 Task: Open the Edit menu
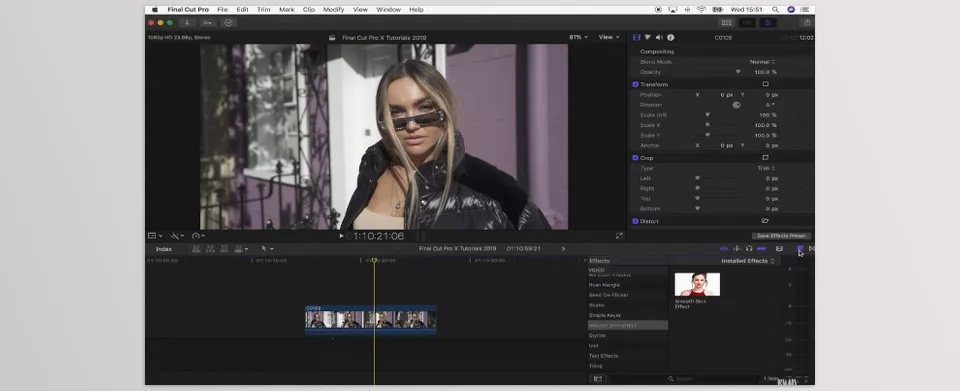coord(242,10)
